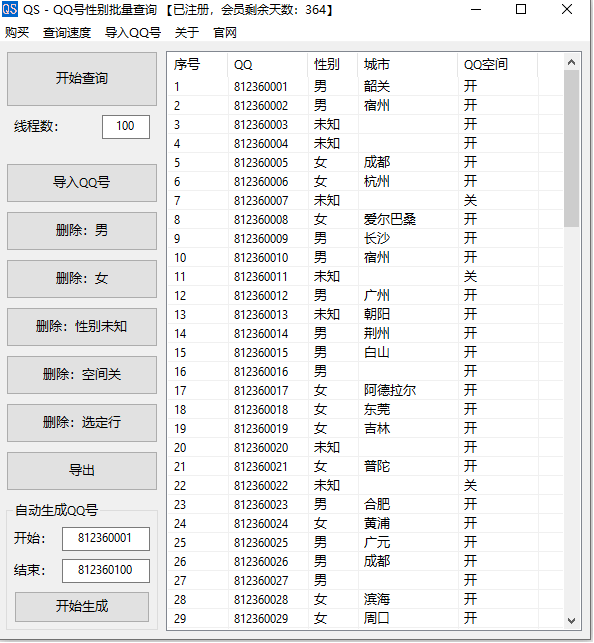Open the 查询速度 menu
The height and width of the screenshot is (643, 594).
(67, 32)
